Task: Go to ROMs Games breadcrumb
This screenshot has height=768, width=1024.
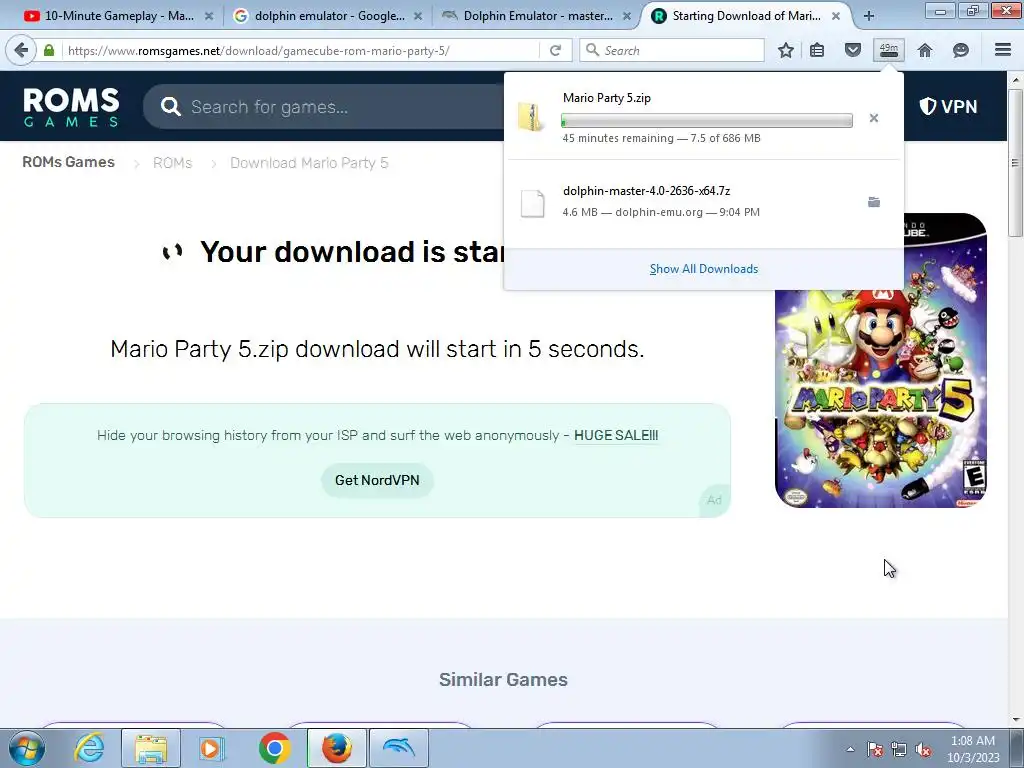Action: point(69,163)
